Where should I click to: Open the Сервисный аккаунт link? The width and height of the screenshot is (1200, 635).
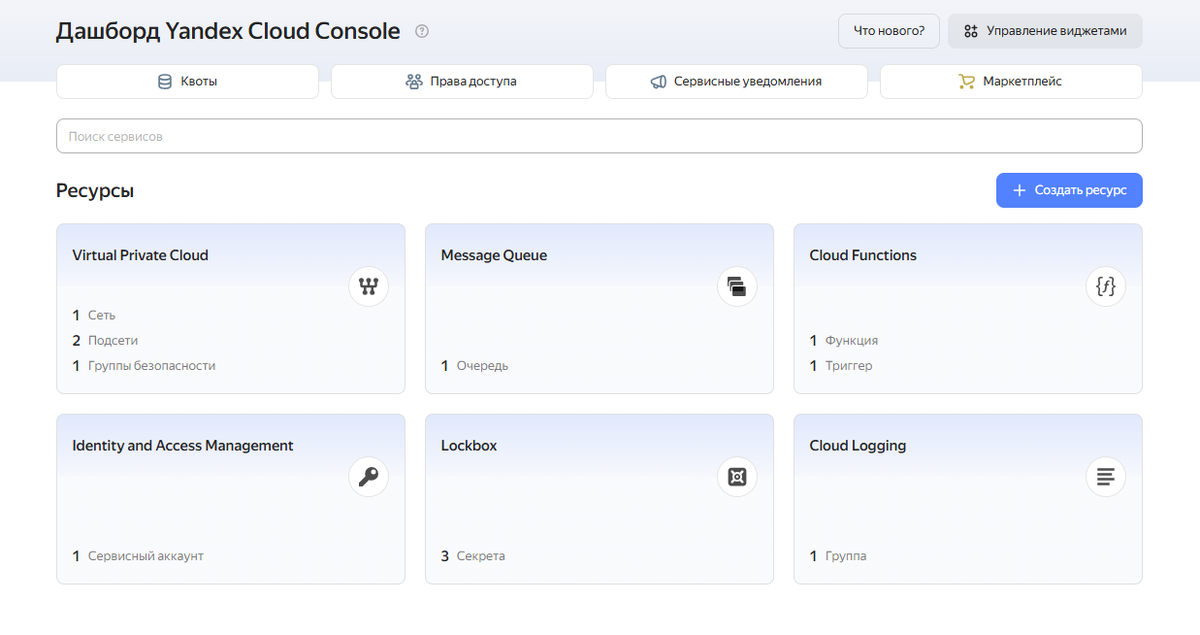coord(145,556)
